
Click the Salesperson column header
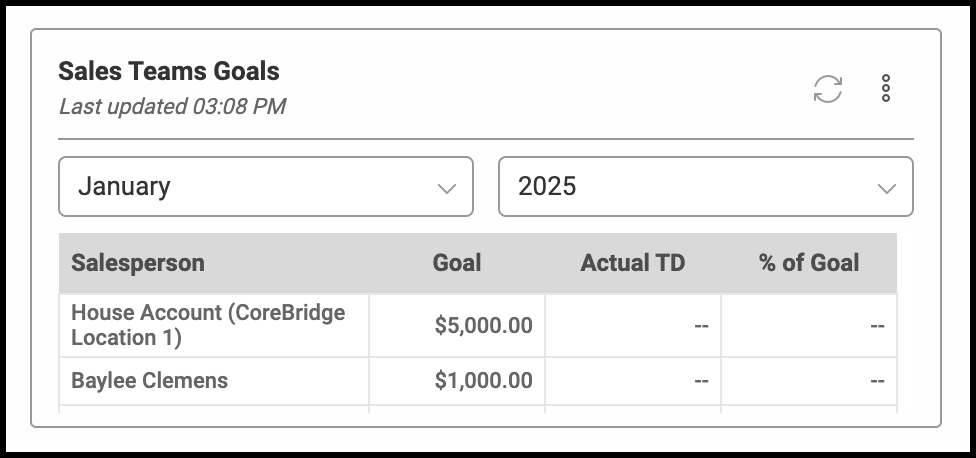point(138,263)
